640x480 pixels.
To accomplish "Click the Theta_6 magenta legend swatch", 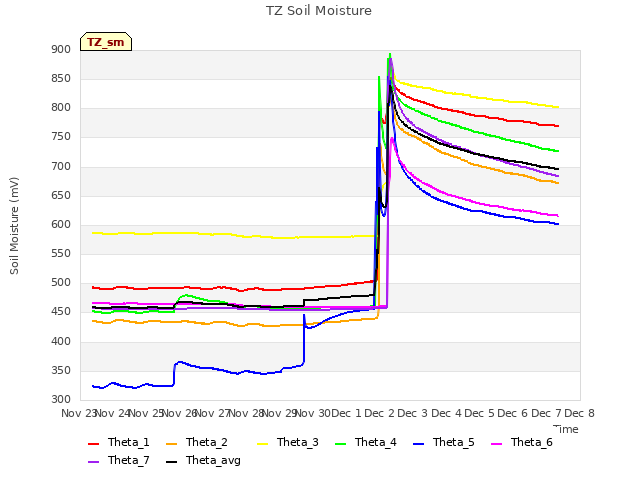I will (x=496, y=443).
